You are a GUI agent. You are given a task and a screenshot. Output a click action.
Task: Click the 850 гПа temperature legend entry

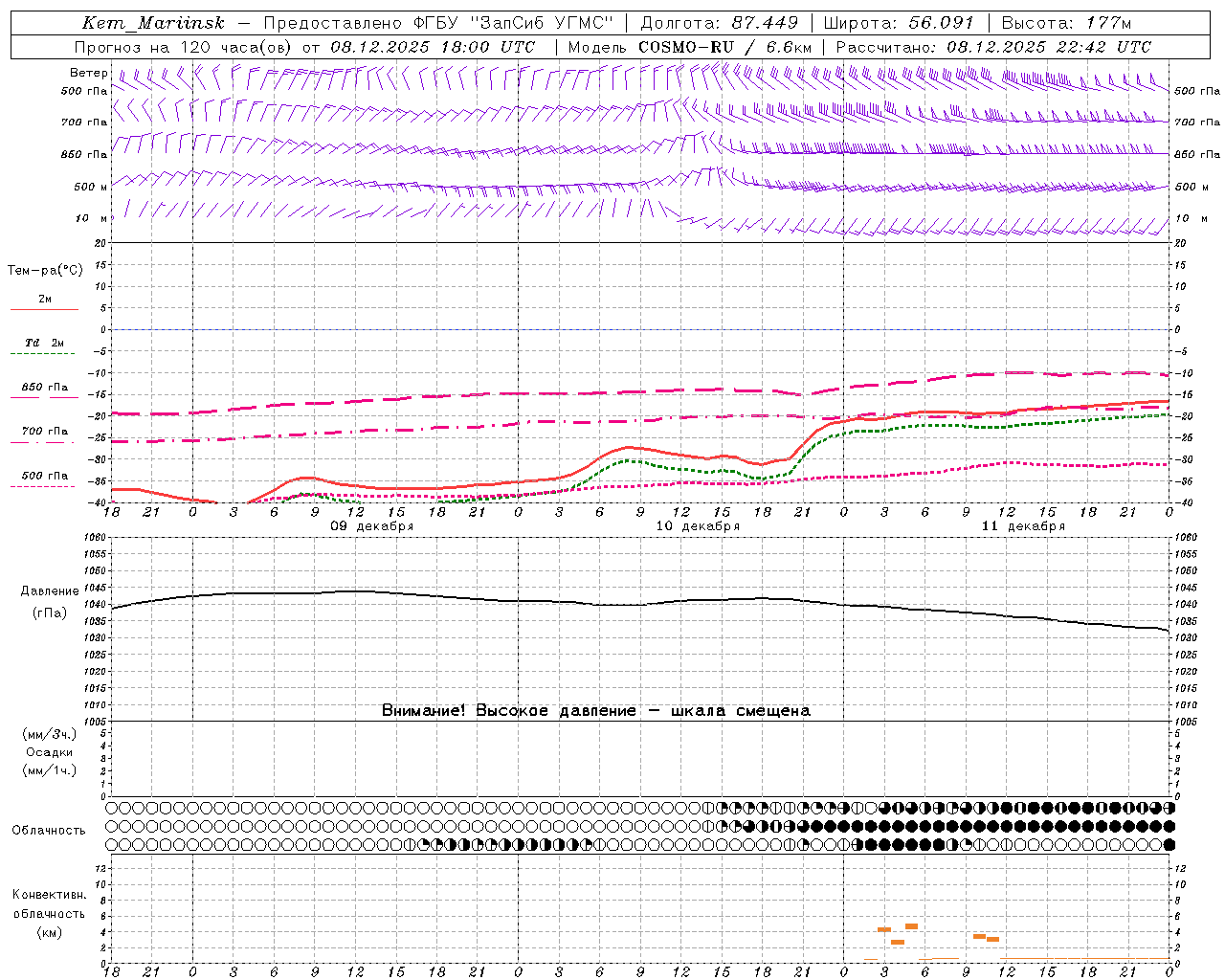tap(44, 388)
